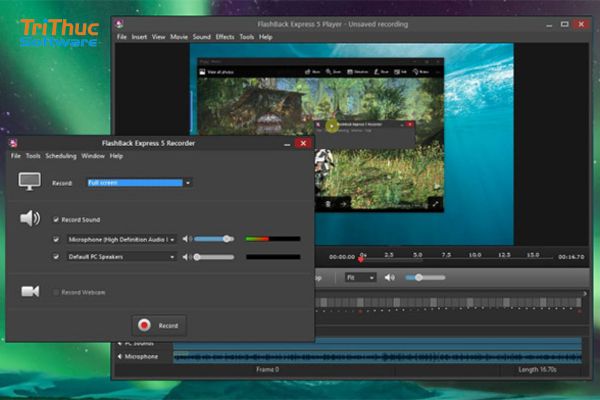Close the FlashBack Express 5 Recorder window
Screen dimensions: 600x400
[x=303, y=143]
